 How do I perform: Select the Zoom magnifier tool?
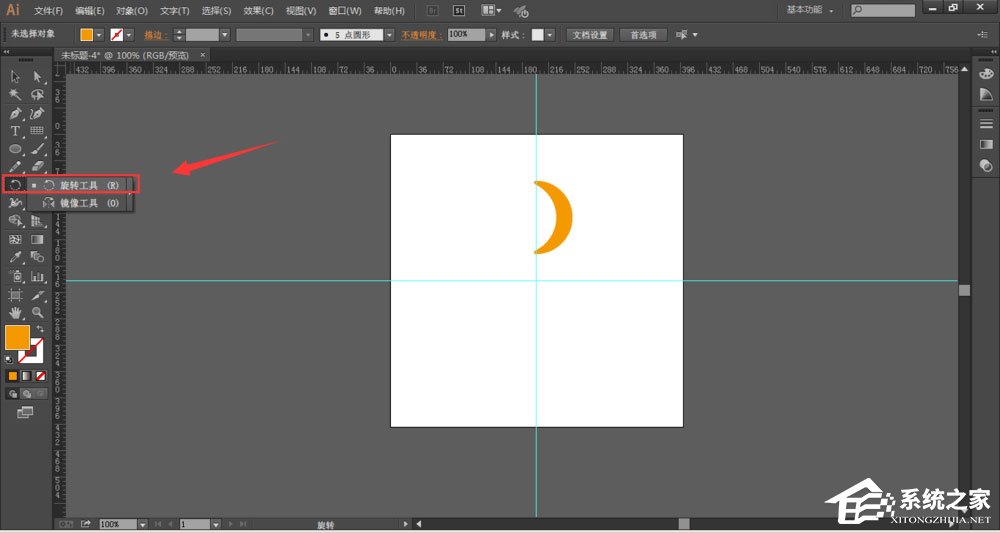pos(37,313)
